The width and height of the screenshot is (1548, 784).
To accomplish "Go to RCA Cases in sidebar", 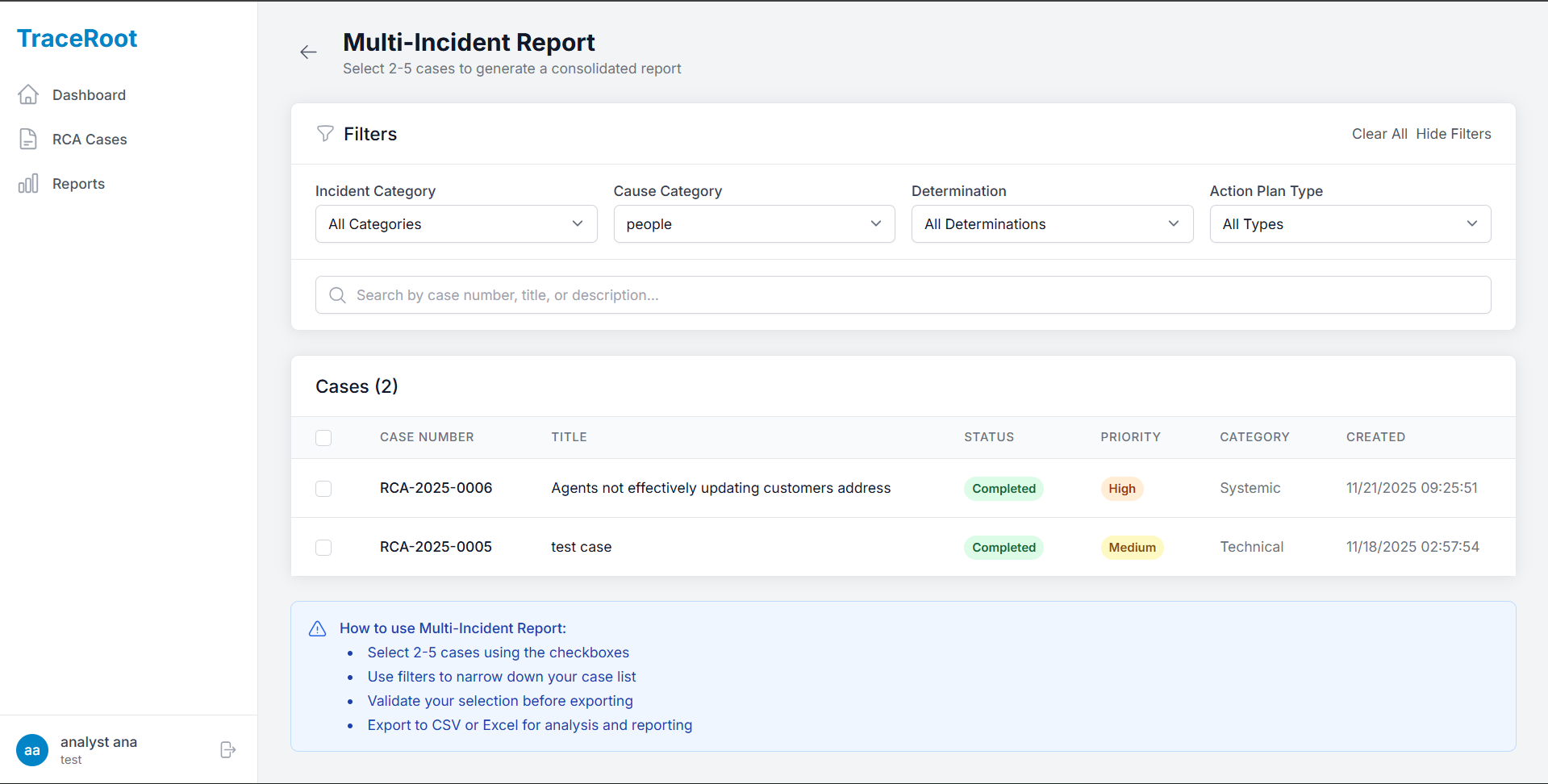I will [90, 140].
